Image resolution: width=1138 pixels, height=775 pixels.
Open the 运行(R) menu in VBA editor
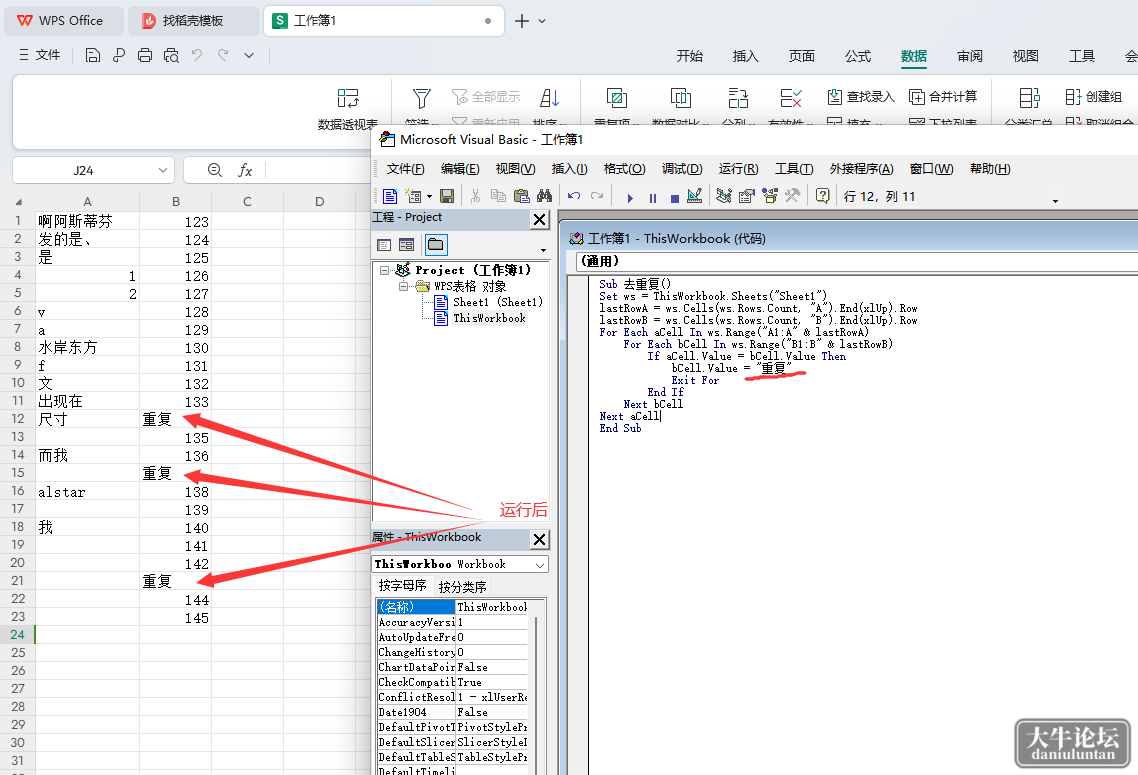pos(739,169)
